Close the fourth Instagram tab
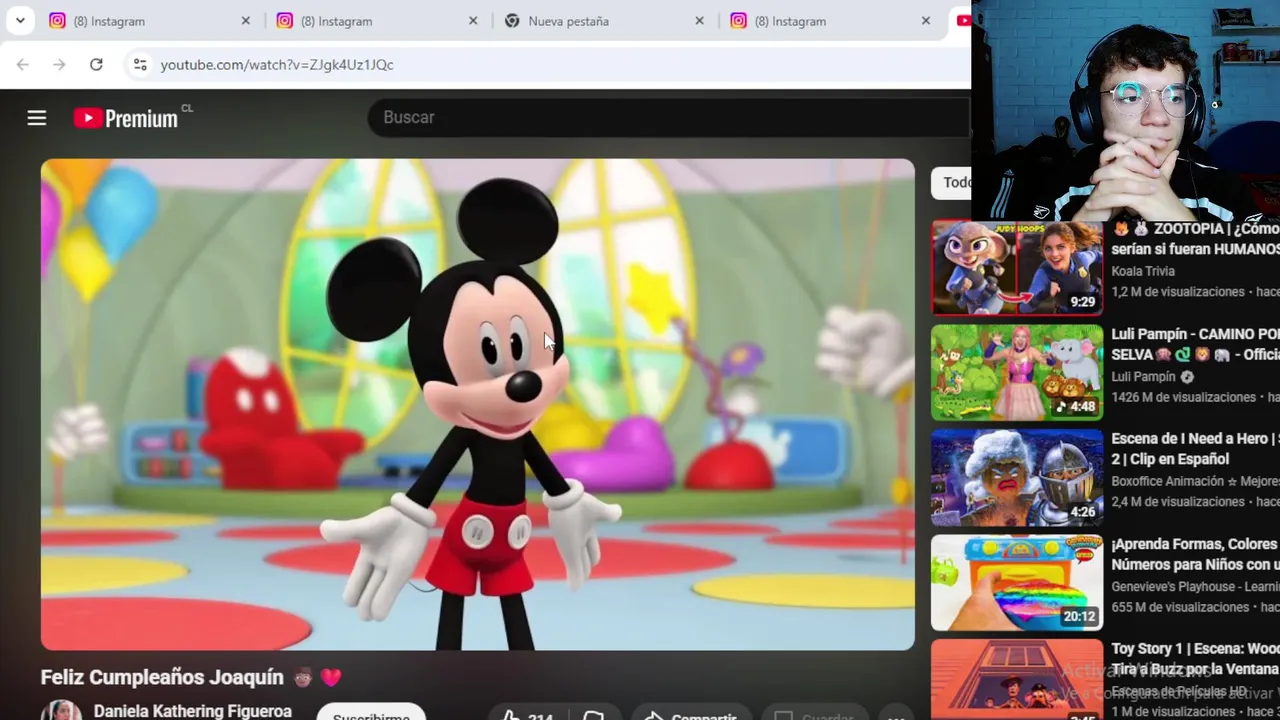The width and height of the screenshot is (1280, 720). [926, 20]
